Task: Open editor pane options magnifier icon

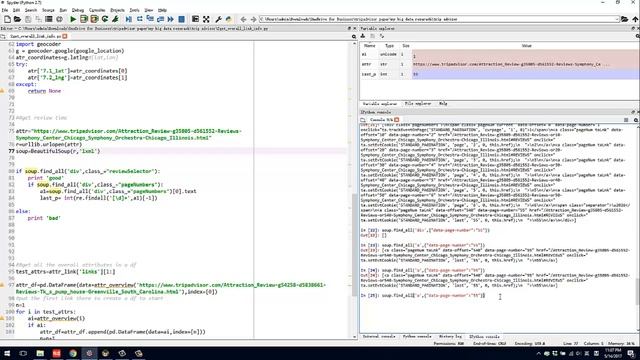Action: [x=354, y=37]
